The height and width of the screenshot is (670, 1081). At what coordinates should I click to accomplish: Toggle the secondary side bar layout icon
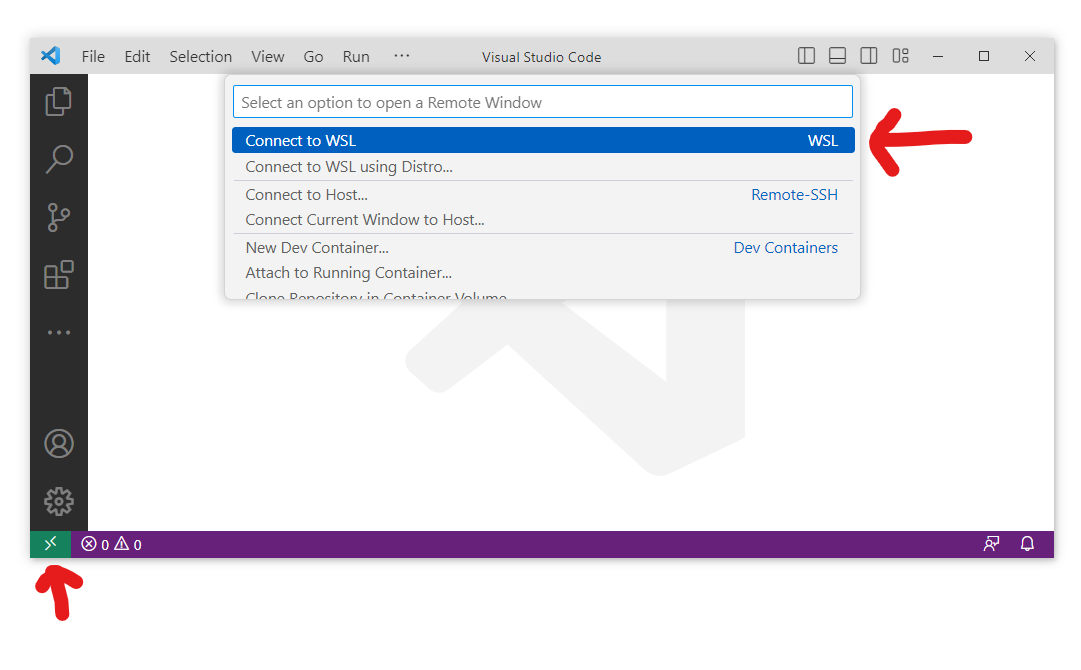click(x=869, y=56)
